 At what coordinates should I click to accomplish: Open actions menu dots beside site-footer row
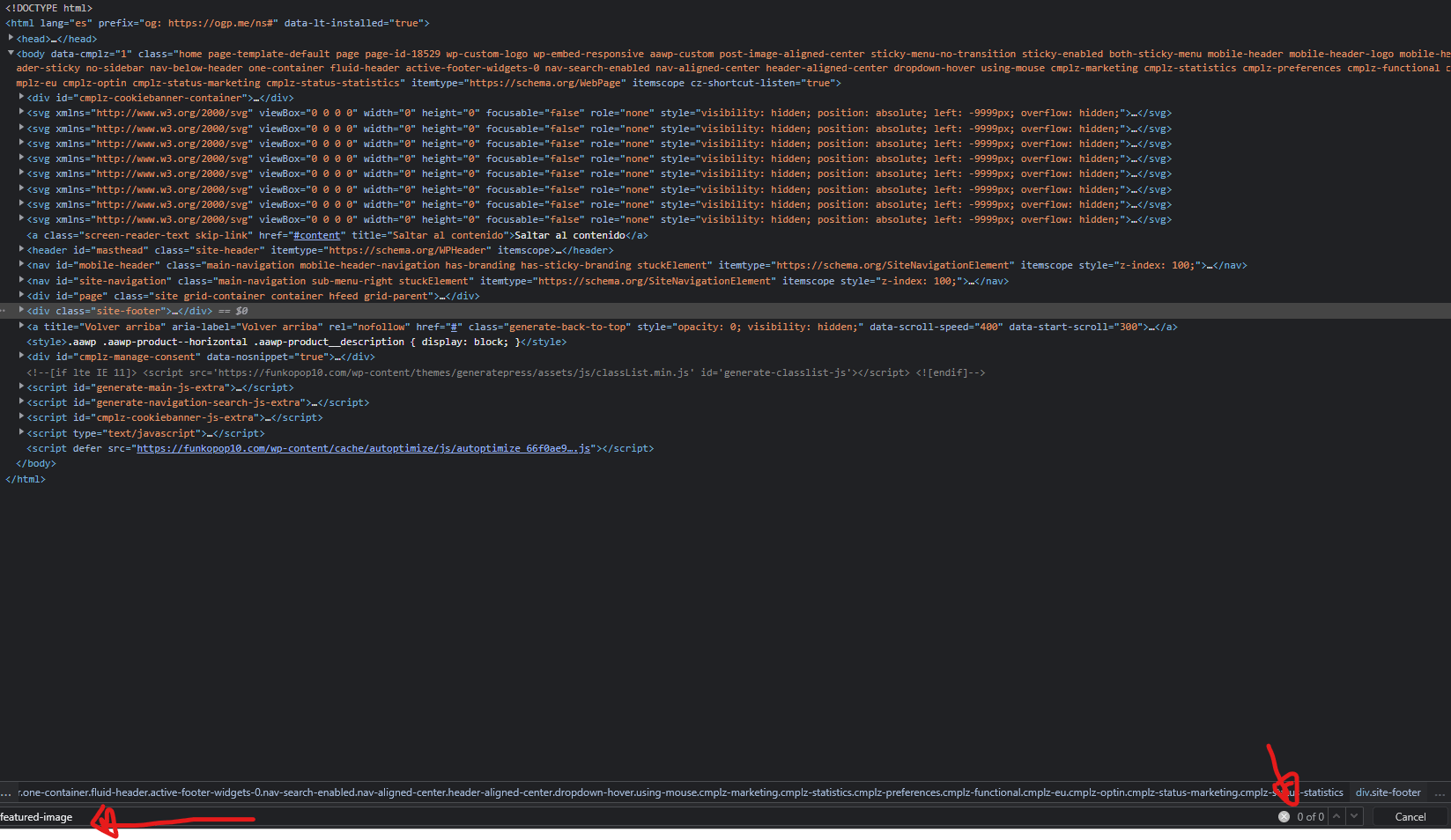click(x=4, y=311)
